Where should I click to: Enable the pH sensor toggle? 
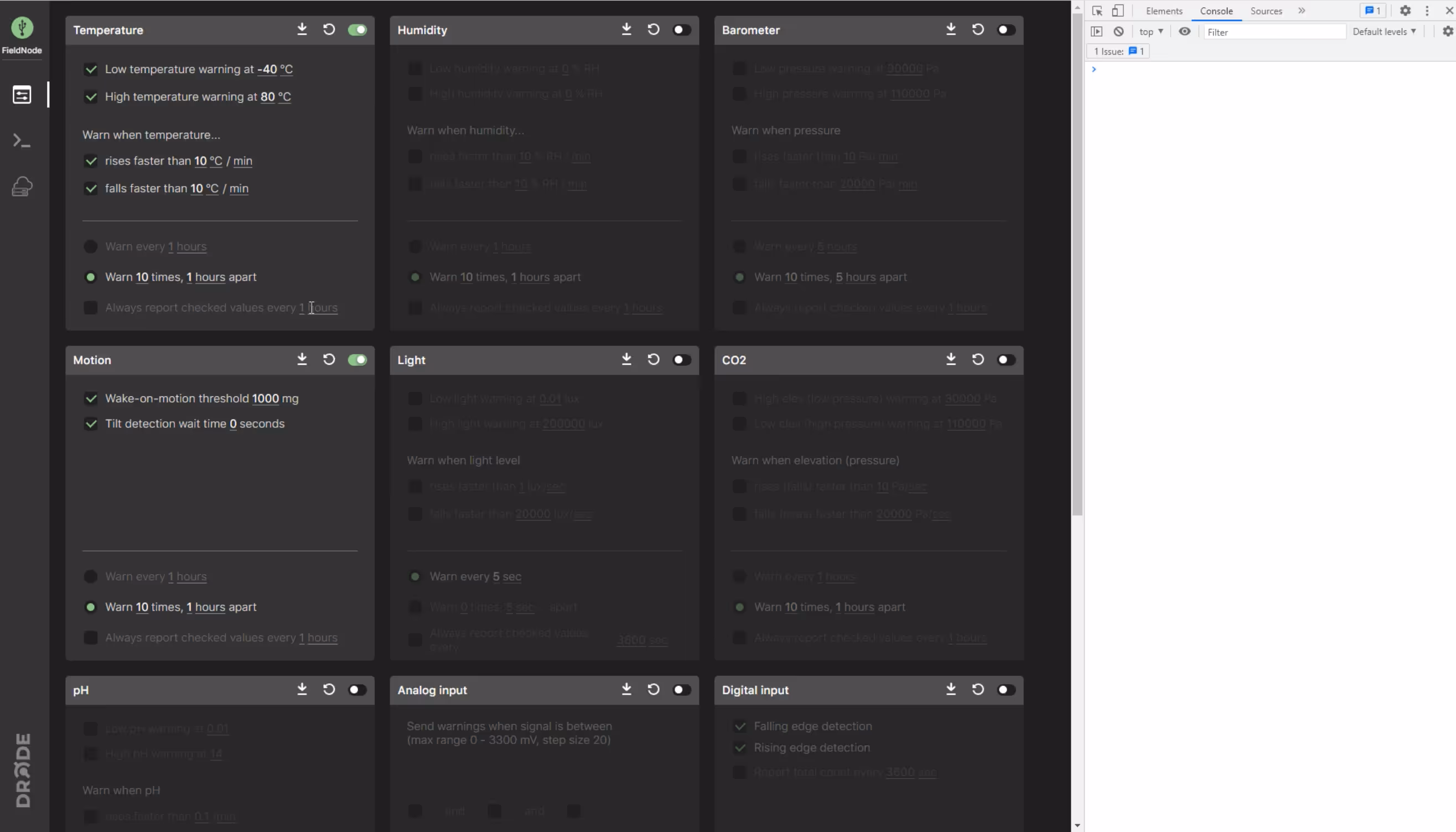357,690
